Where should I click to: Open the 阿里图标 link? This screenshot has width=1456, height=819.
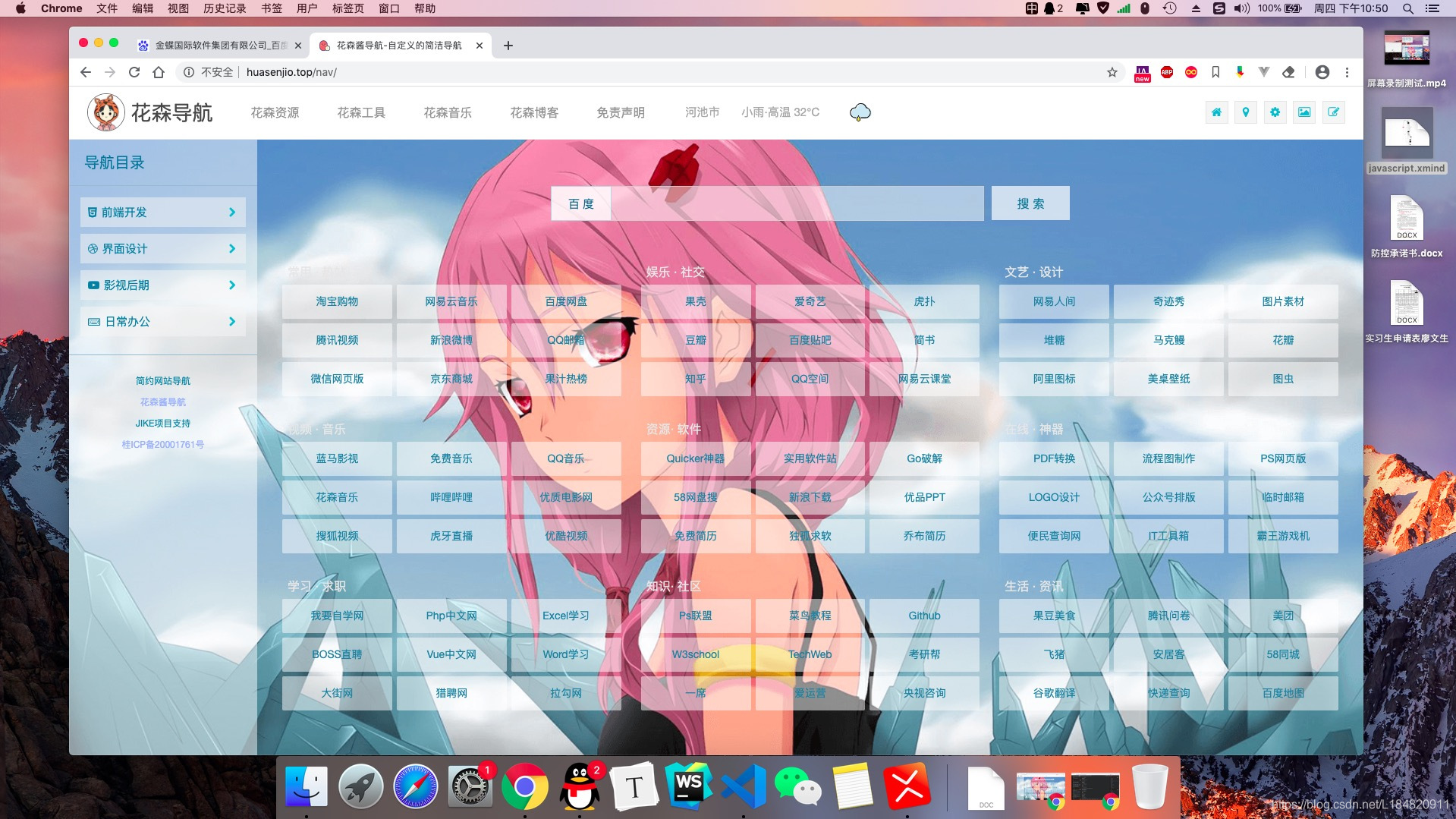1054,379
